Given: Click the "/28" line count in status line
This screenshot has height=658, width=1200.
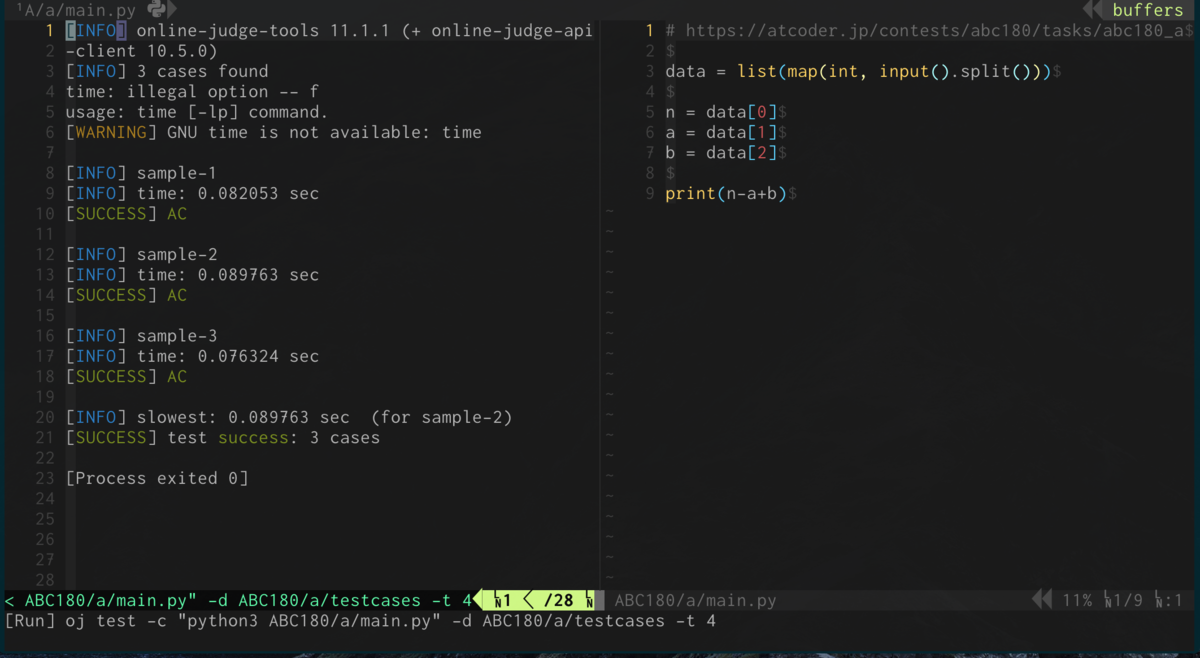Looking at the screenshot, I should (x=559, y=600).
